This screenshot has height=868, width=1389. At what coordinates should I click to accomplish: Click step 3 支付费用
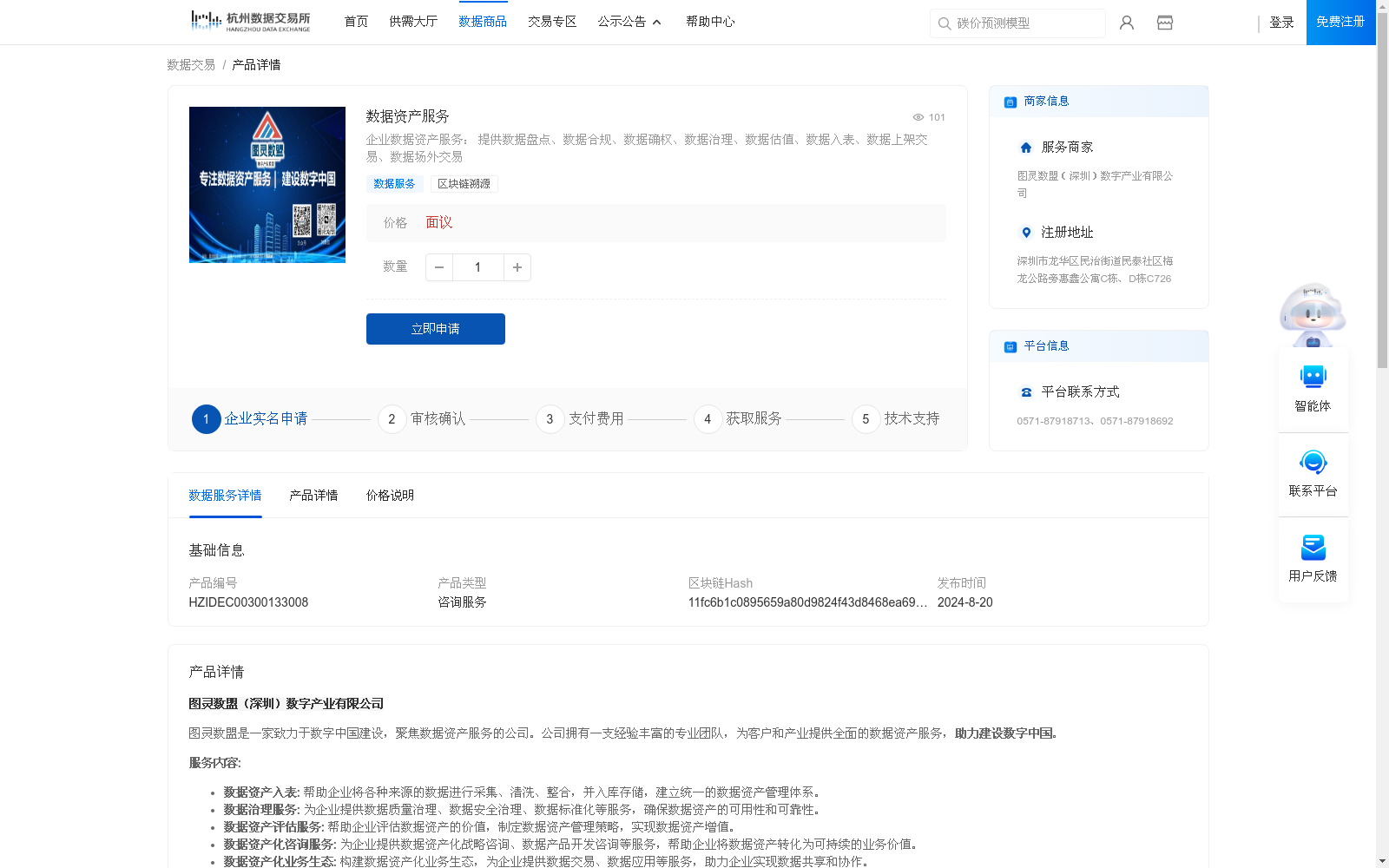click(580, 419)
